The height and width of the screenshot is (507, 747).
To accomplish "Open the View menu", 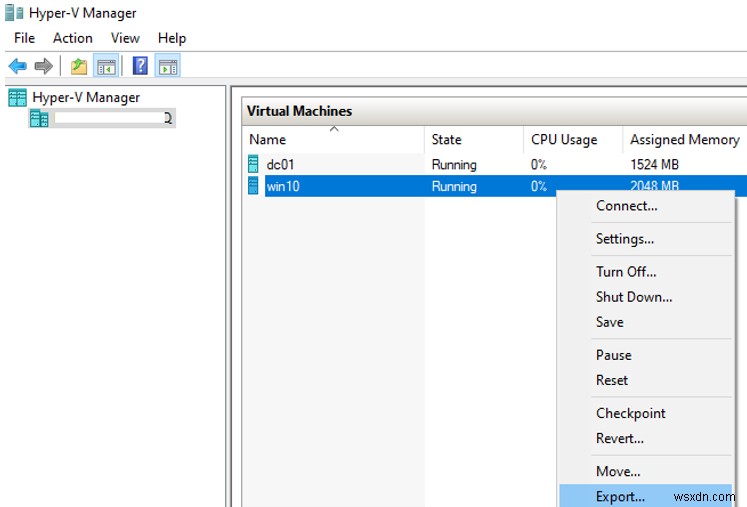I will click(x=125, y=38).
